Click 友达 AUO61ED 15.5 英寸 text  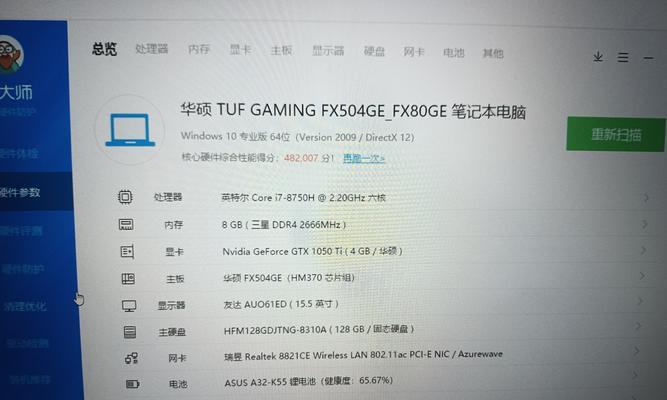click(x=281, y=304)
